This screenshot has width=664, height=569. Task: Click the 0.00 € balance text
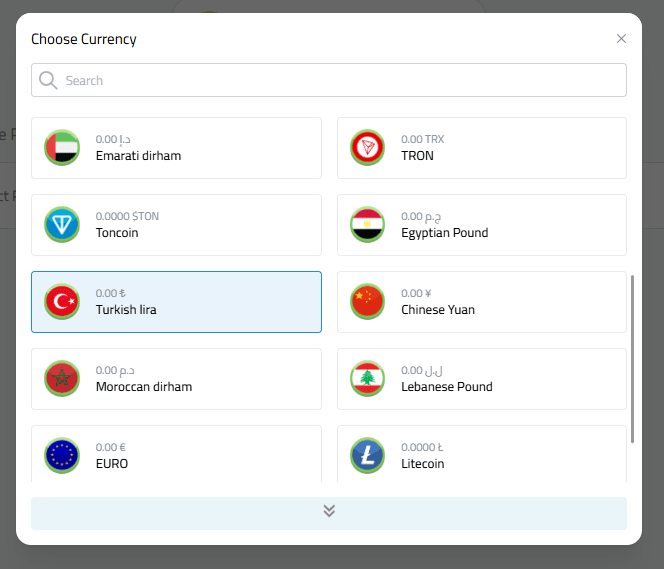click(x=111, y=447)
